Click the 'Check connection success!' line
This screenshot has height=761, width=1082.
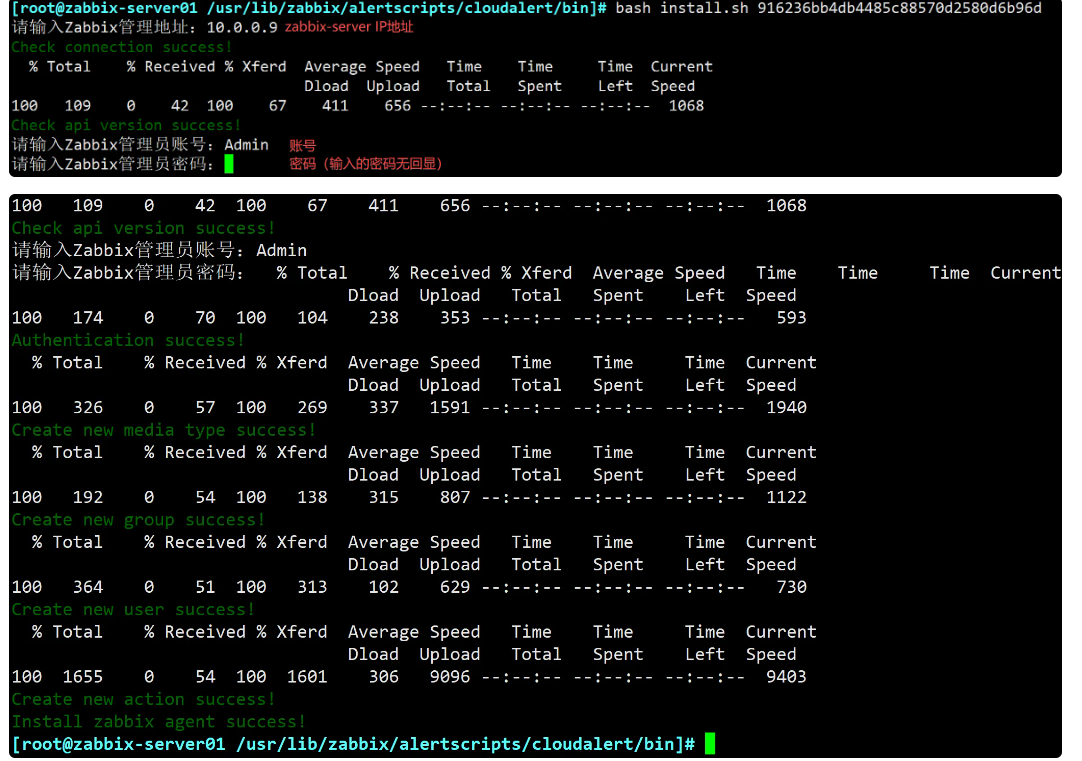122,47
